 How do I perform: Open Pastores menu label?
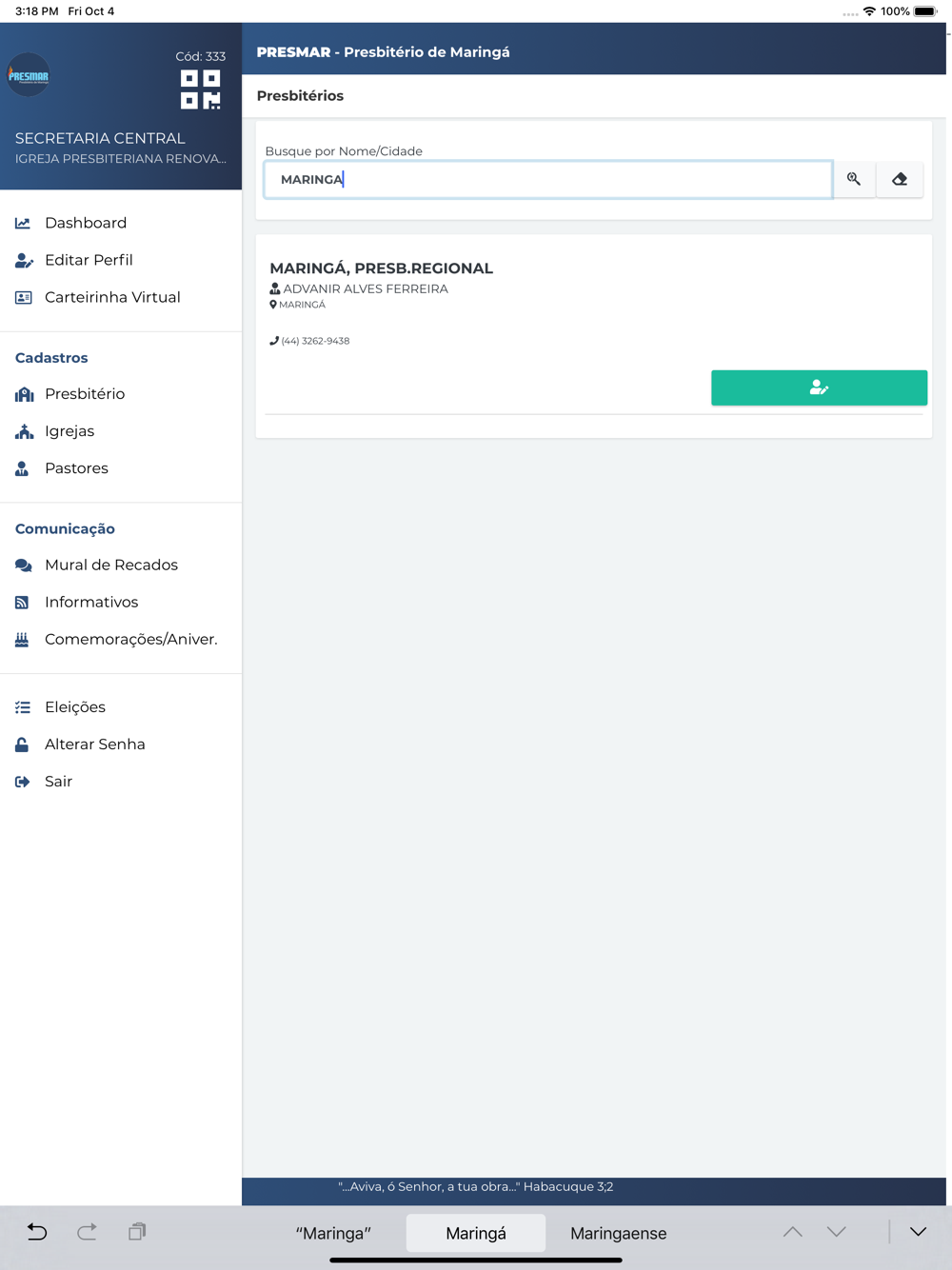[76, 468]
